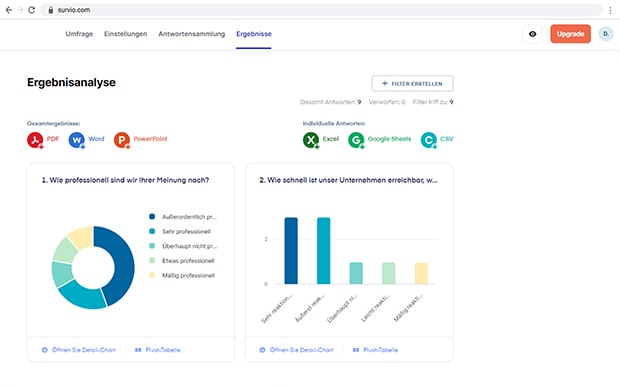Download individual answers as Excel
The width and height of the screenshot is (620, 387).
(321, 140)
